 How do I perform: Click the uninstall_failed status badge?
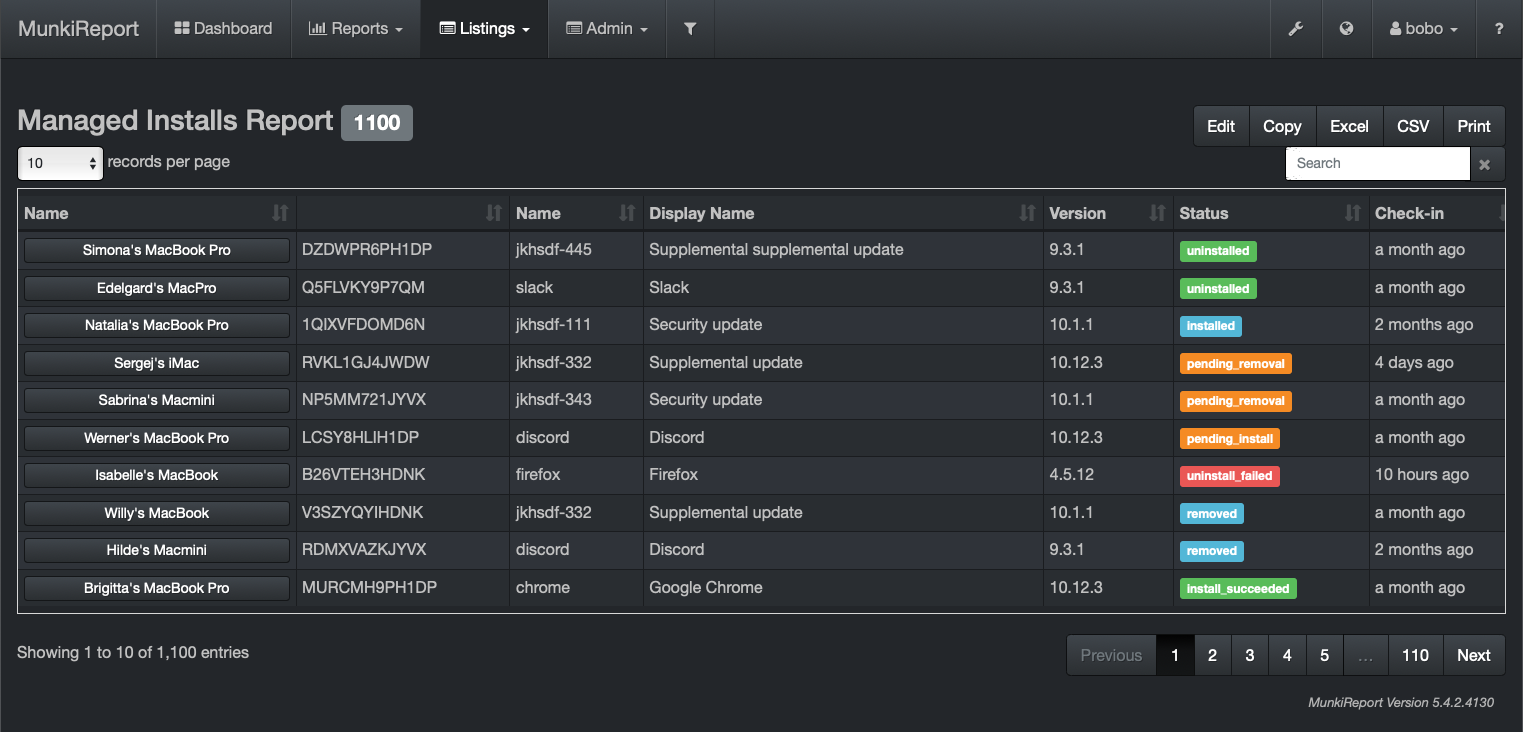(1229, 476)
